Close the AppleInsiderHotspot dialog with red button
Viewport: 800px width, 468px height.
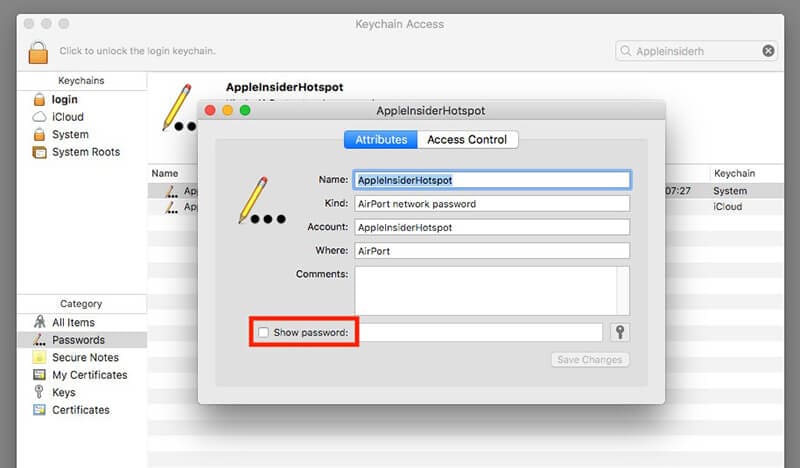(210, 110)
